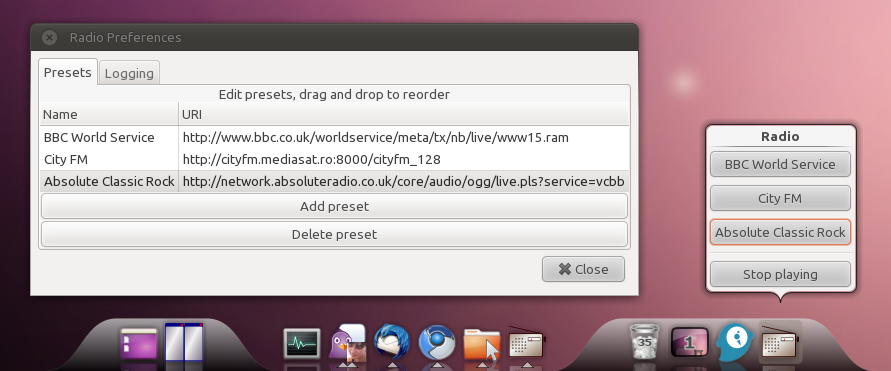Select Absolute Classic Rock name cell in table
This screenshot has width=891, height=371.
pos(109,182)
